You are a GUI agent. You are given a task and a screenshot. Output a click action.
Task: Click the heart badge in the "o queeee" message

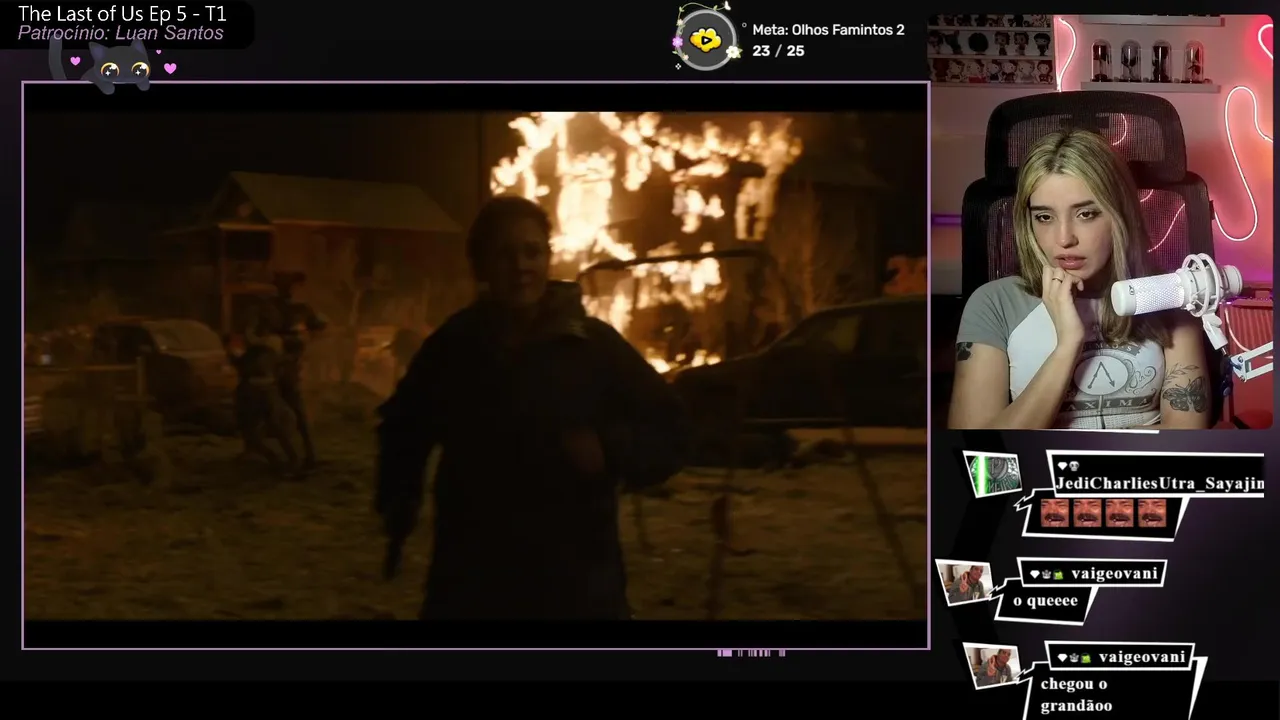pyautogui.click(x=1036, y=574)
